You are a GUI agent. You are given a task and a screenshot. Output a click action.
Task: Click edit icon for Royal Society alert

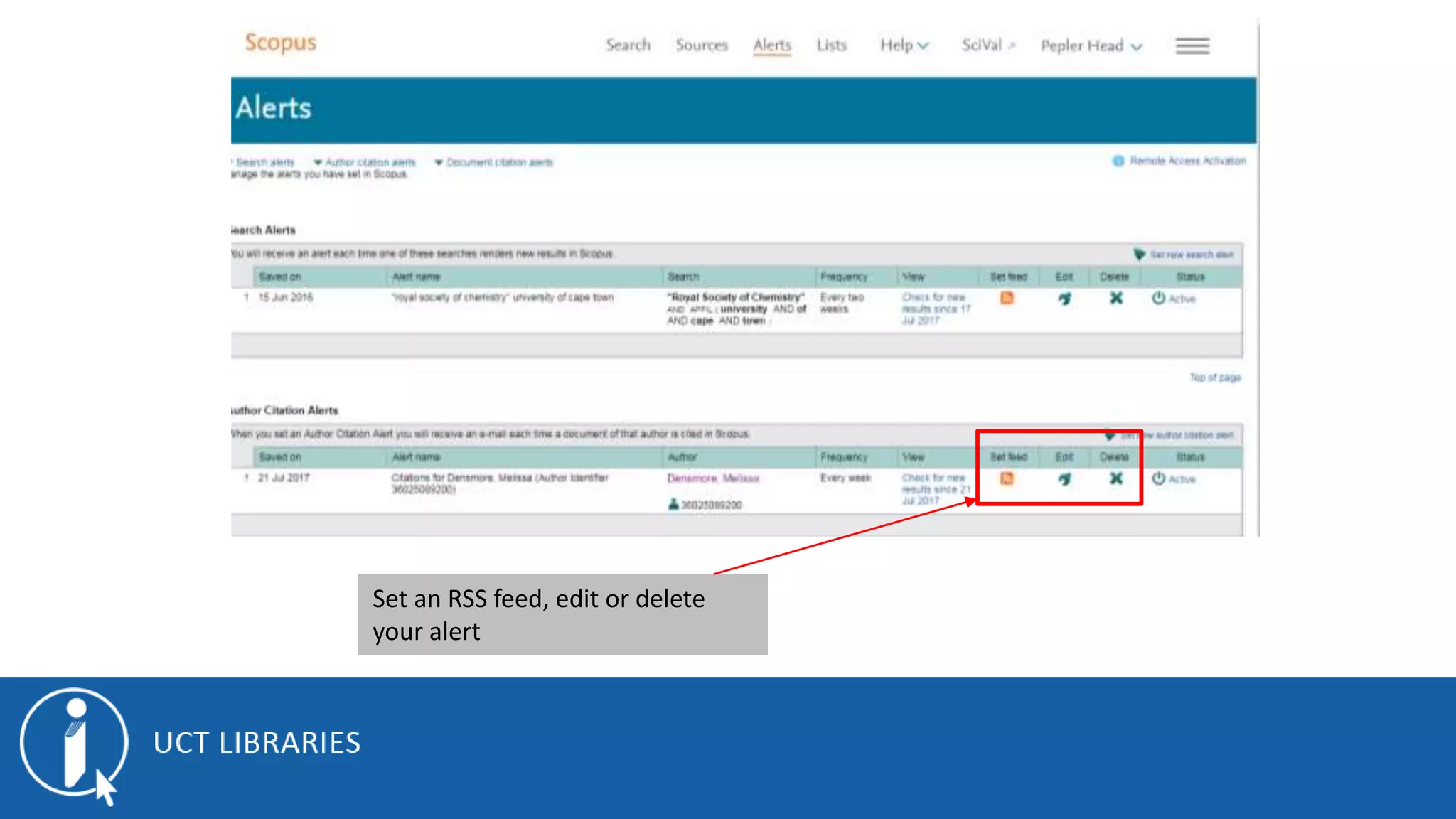(x=1064, y=299)
